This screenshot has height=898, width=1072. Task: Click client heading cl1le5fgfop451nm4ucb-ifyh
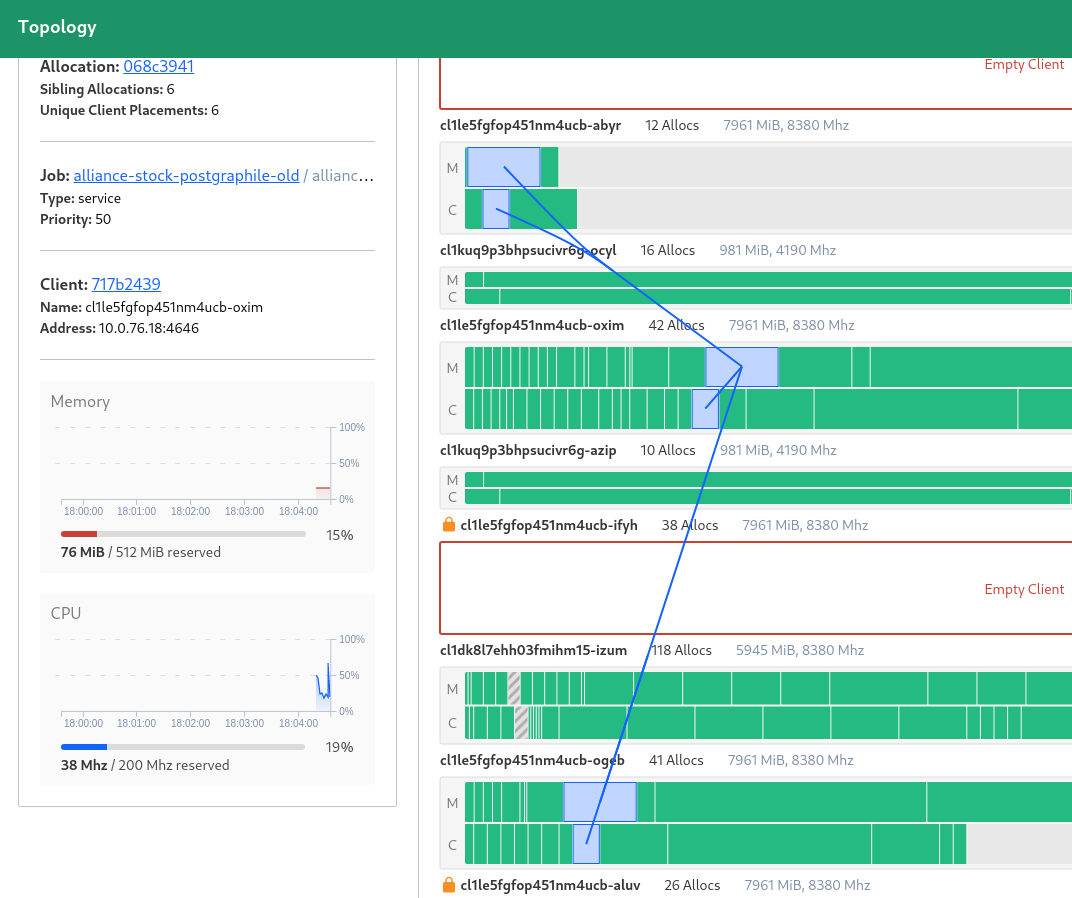coord(549,525)
